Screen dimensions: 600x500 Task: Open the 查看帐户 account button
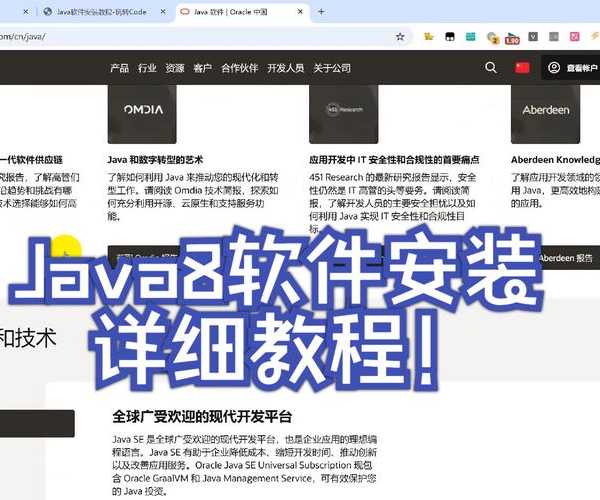pyautogui.click(x=572, y=68)
